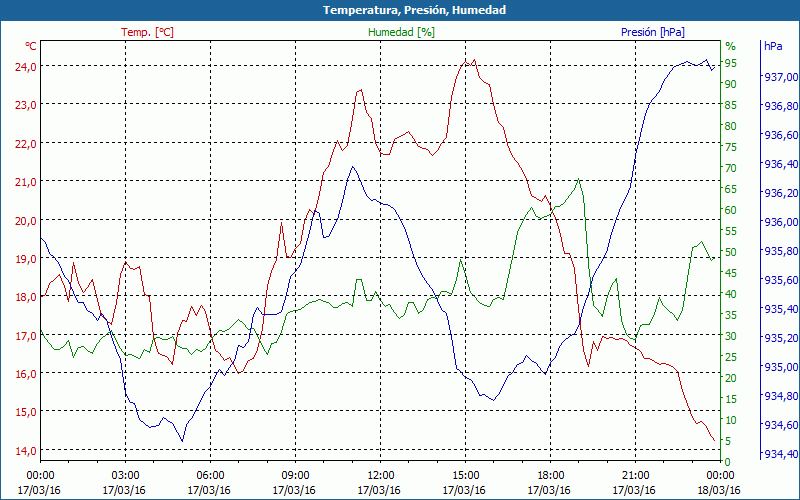Click the 934,60 pressure axis tick
The width and height of the screenshot is (800, 500).
pos(780,425)
